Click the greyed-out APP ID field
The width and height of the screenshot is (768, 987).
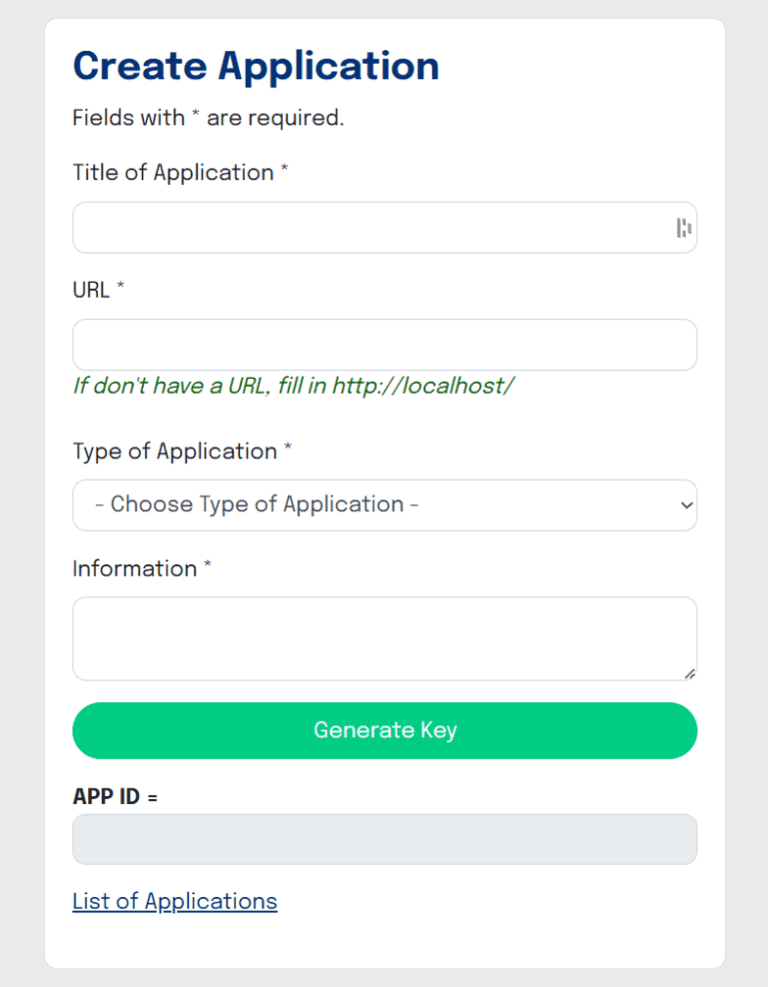pyautogui.click(x=385, y=839)
